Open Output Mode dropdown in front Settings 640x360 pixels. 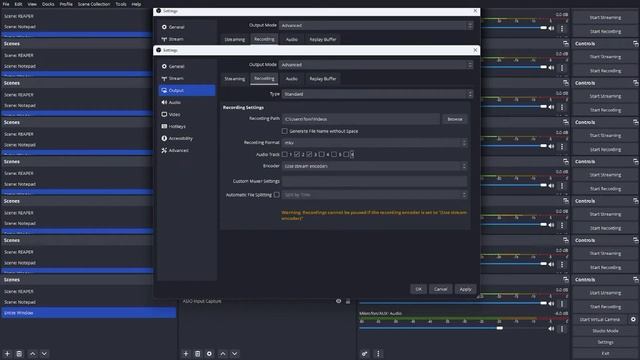(x=376, y=65)
